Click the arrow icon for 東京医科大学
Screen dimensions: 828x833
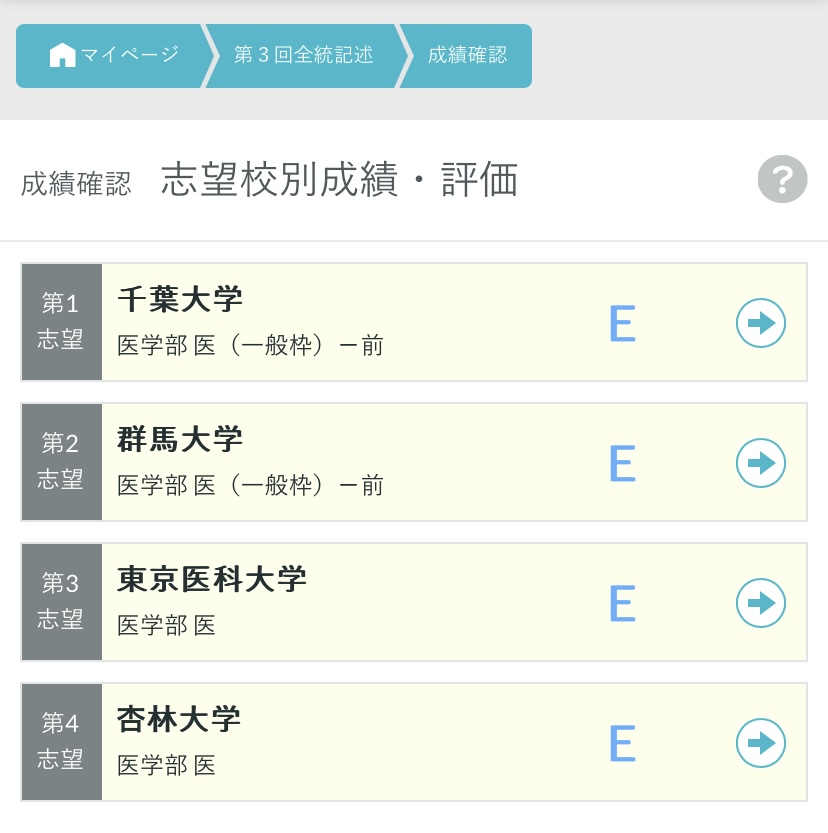coord(761,603)
